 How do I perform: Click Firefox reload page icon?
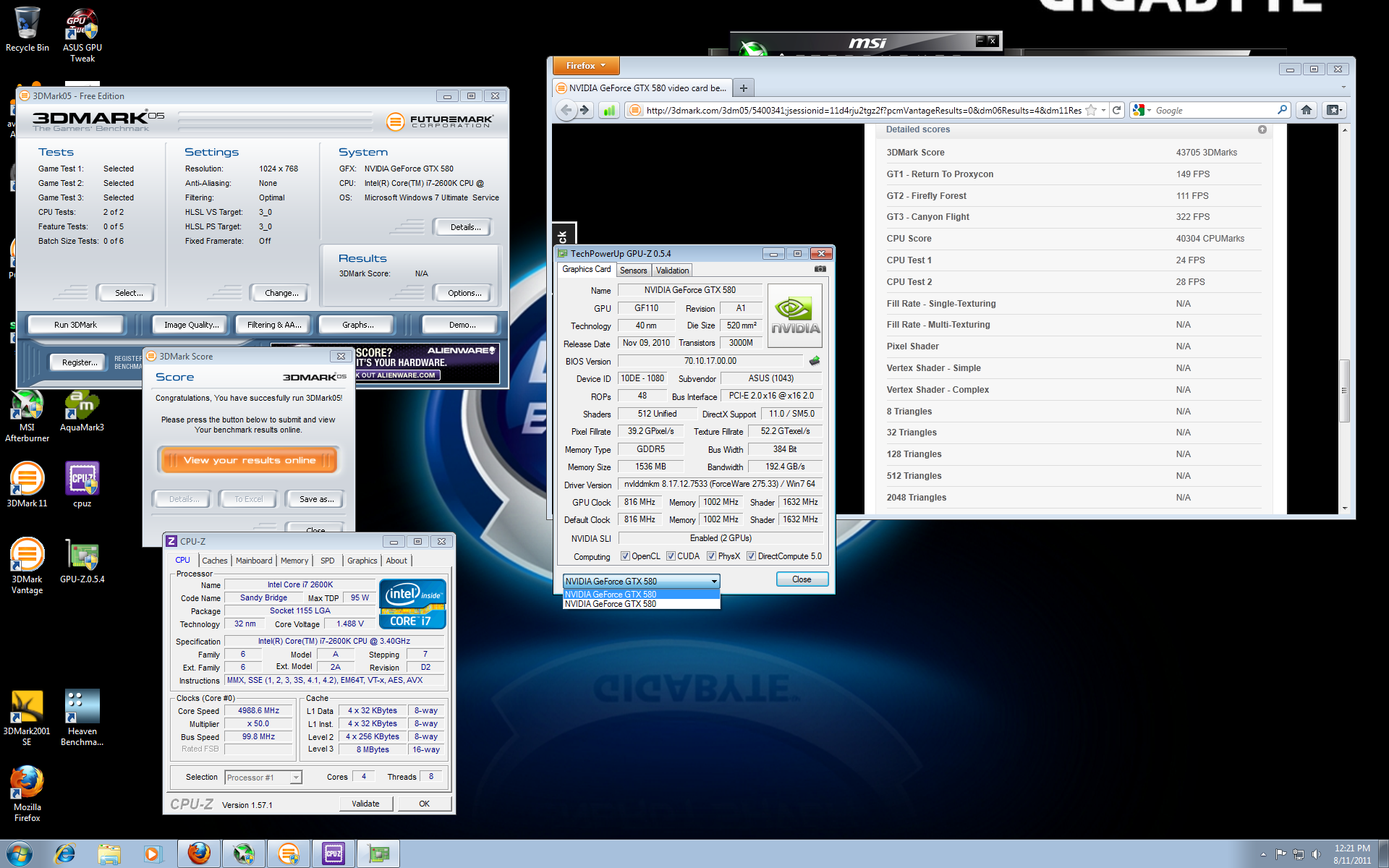point(1116,110)
